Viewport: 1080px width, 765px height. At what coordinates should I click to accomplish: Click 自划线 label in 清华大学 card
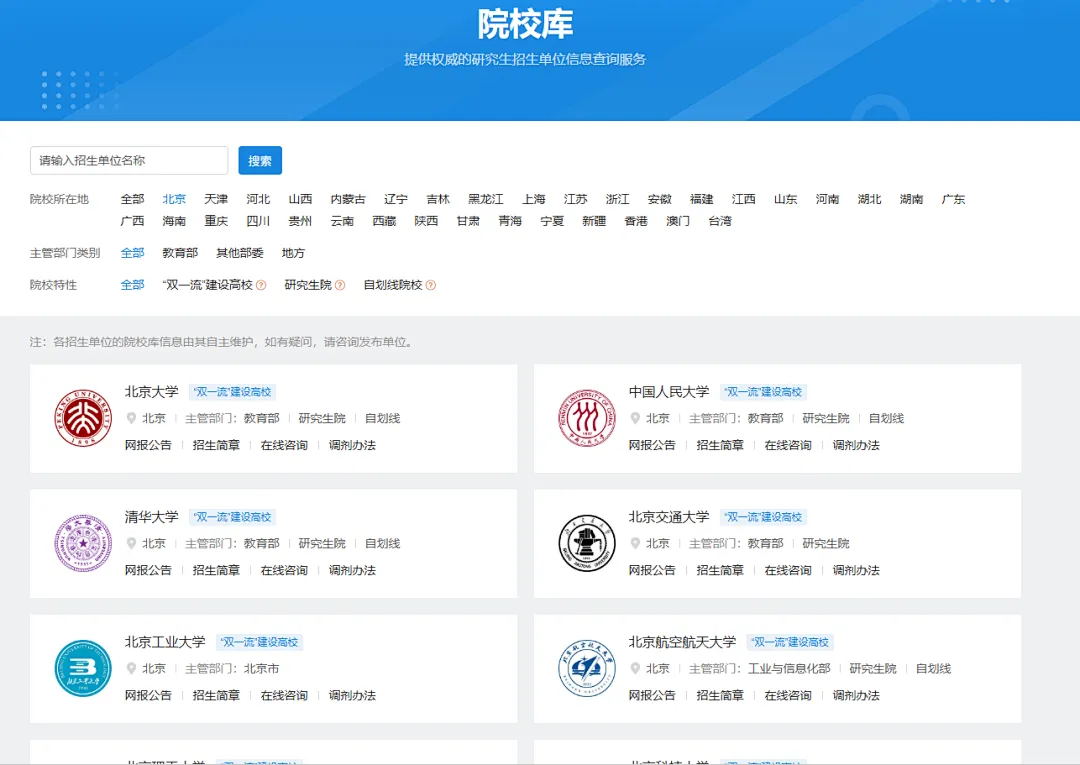click(383, 543)
